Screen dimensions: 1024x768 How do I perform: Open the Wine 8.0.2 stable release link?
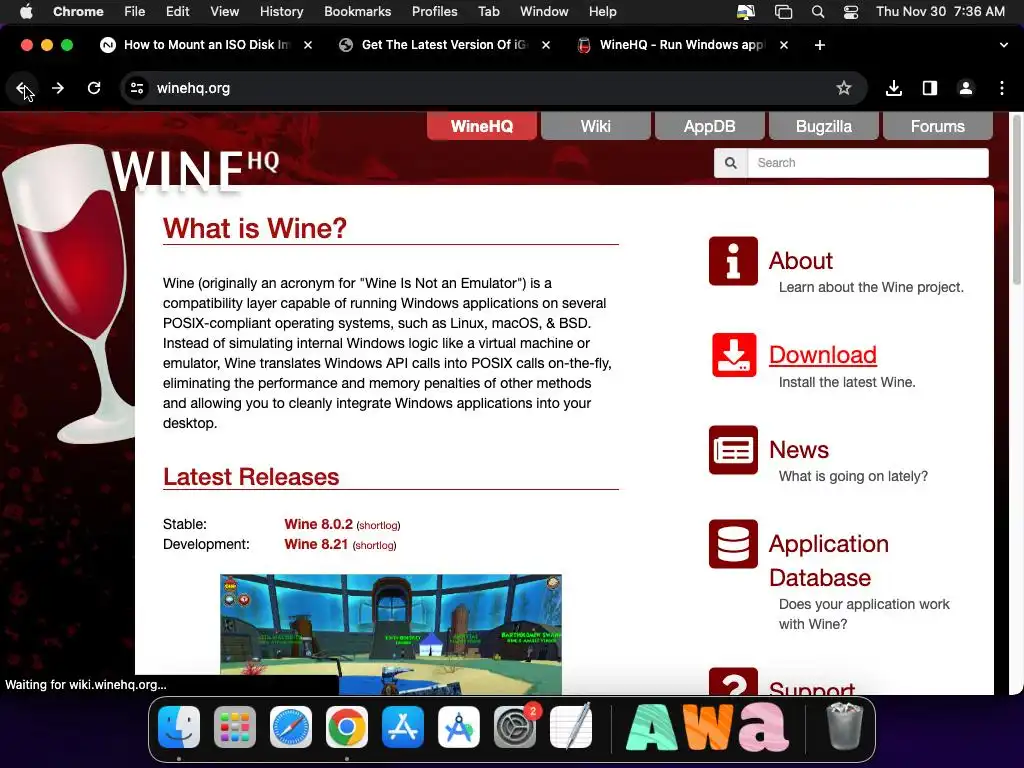coord(318,524)
